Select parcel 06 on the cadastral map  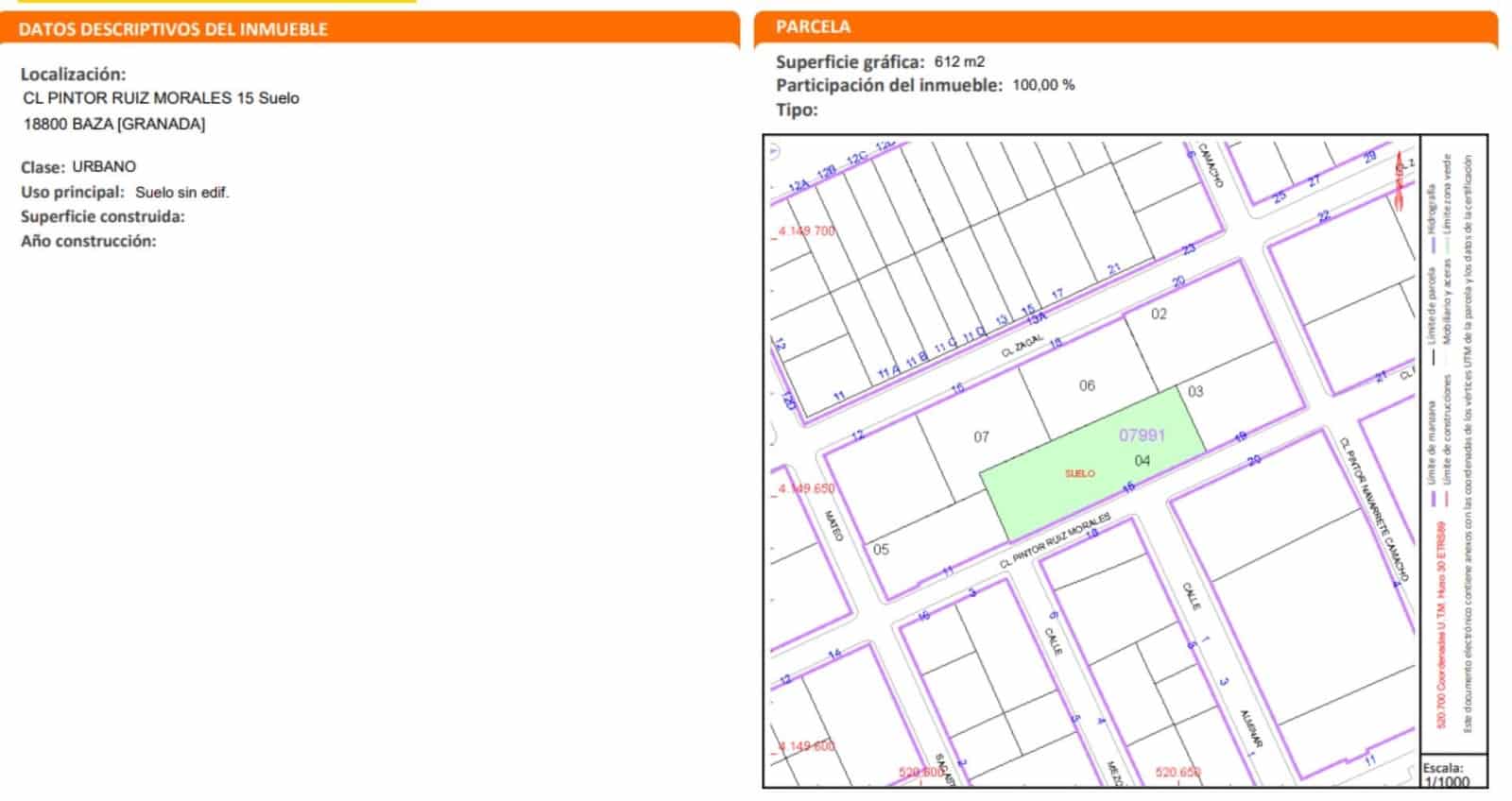[x=1087, y=385]
